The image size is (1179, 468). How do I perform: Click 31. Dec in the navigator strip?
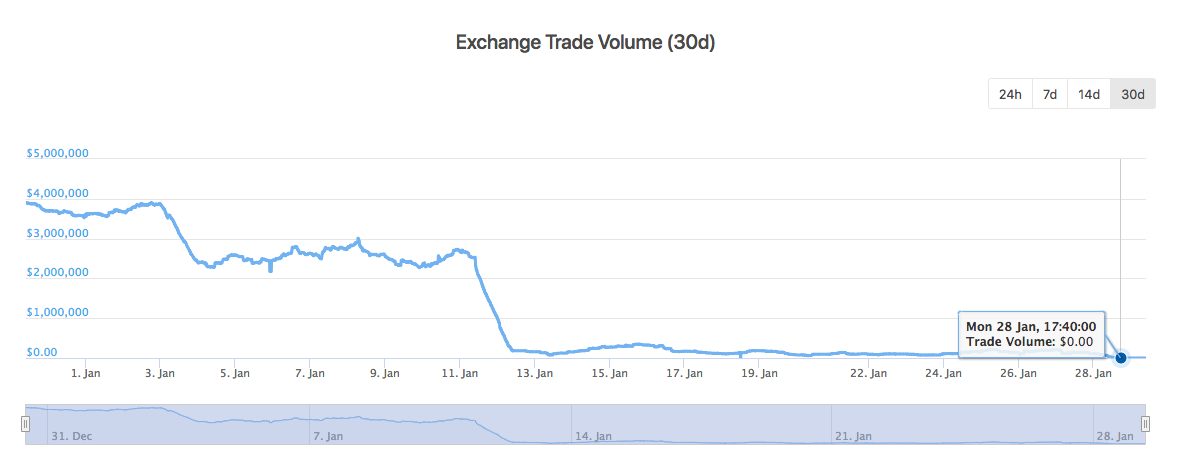[71, 436]
